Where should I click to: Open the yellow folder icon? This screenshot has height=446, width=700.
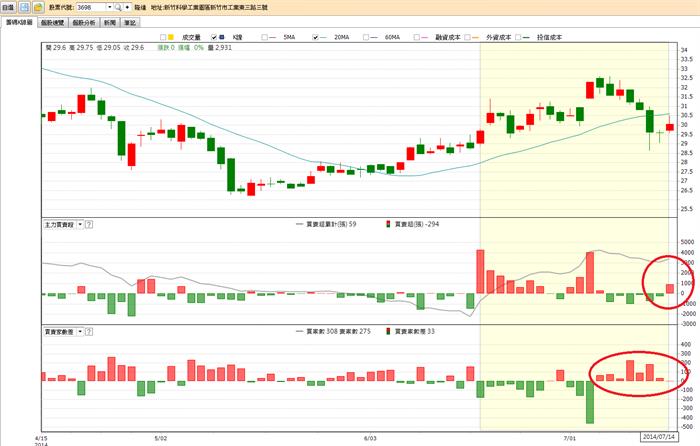coord(38,7)
